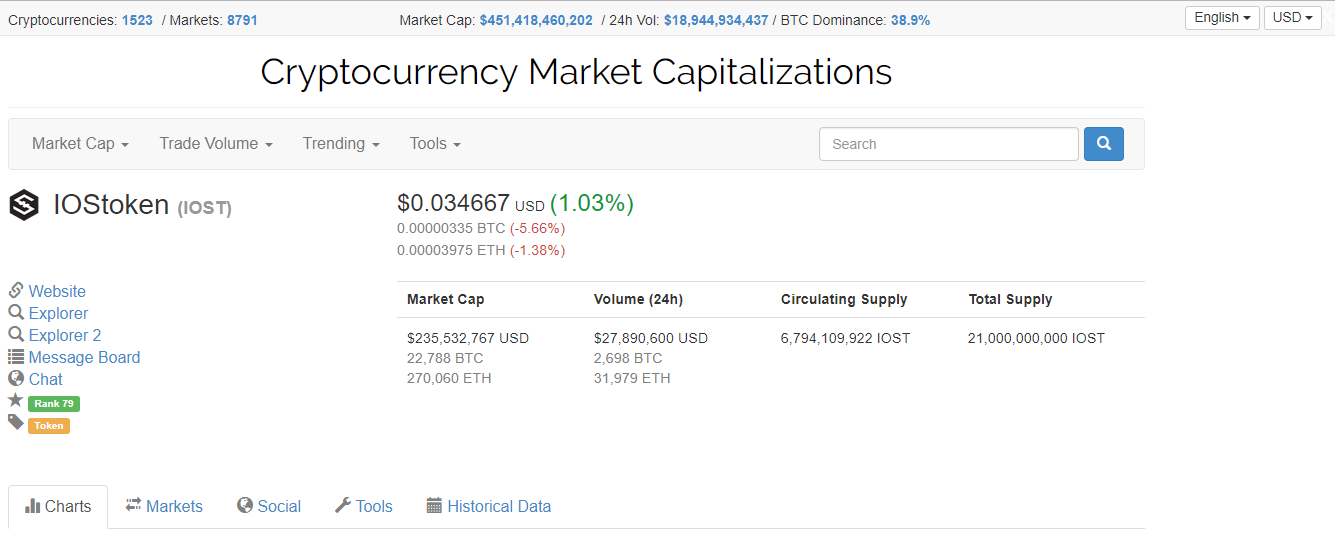Open the Tools menu in the navbar
The image size is (1335, 538).
[434, 144]
